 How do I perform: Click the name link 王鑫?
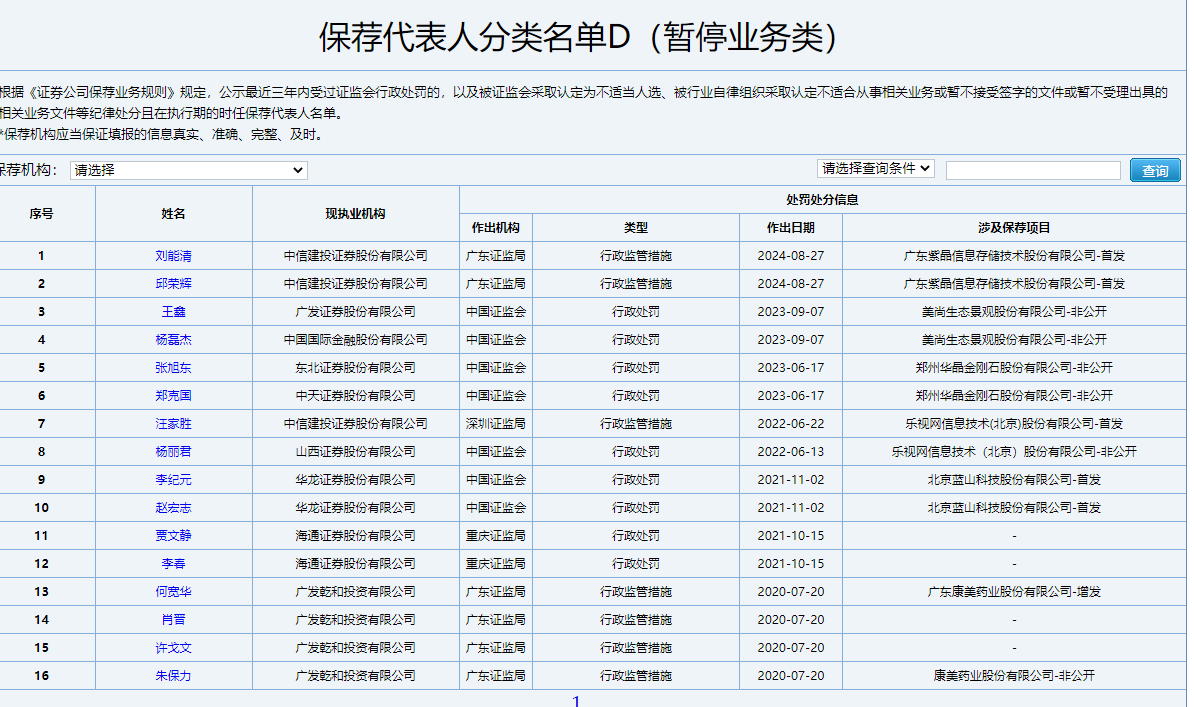tap(173, 312)
